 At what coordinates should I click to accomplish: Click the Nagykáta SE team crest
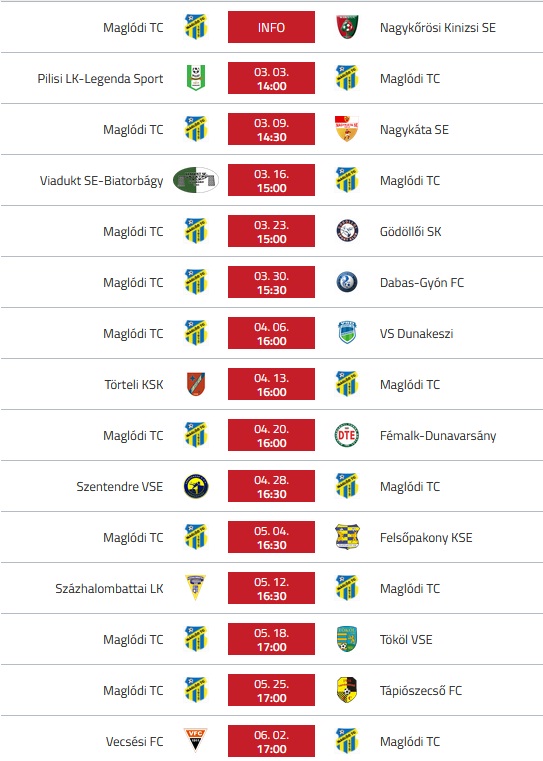(346, 129)
